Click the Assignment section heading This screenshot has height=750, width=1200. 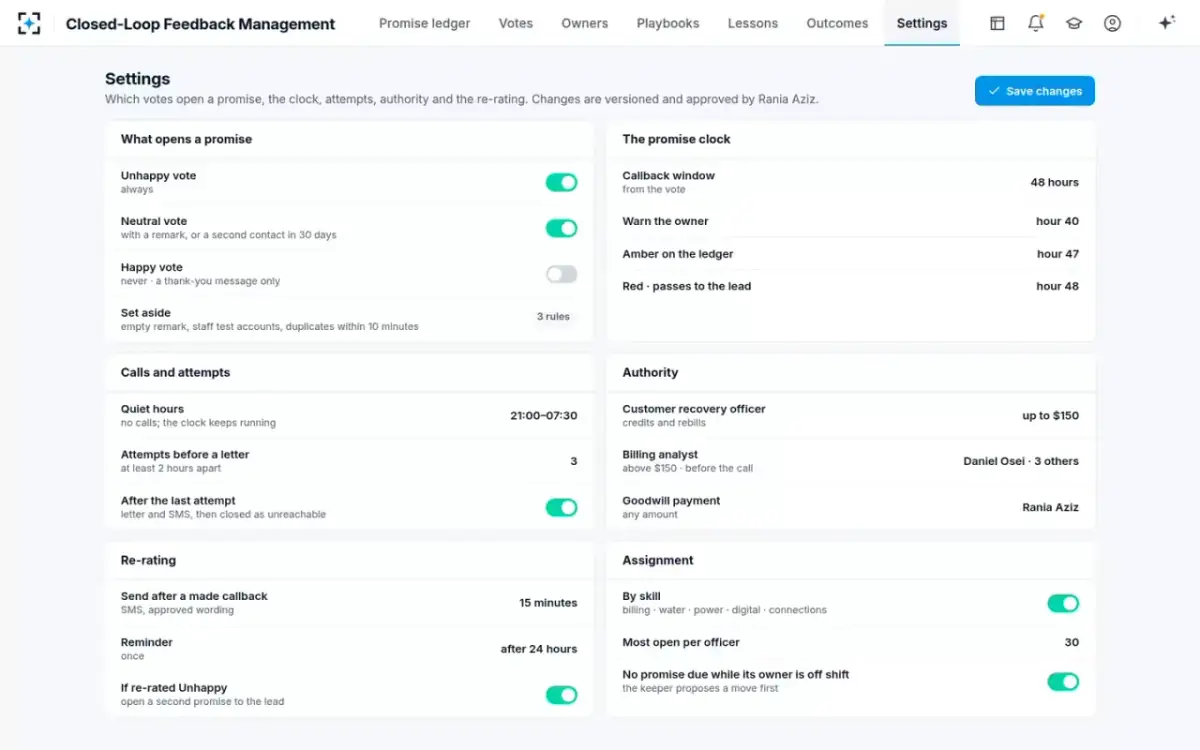(658, 560)
